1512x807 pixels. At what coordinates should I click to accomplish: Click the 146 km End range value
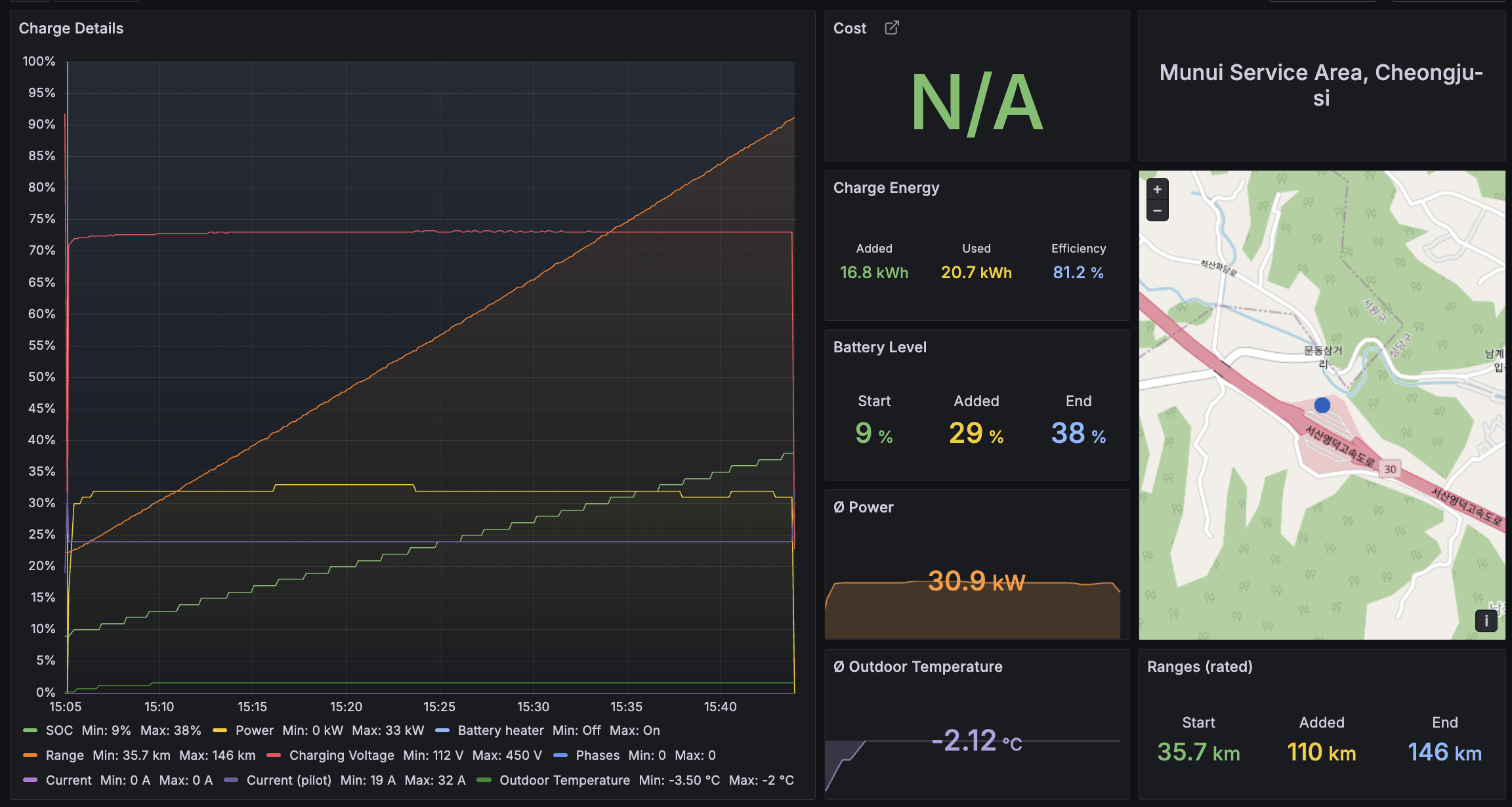(x=1445, y=752)
